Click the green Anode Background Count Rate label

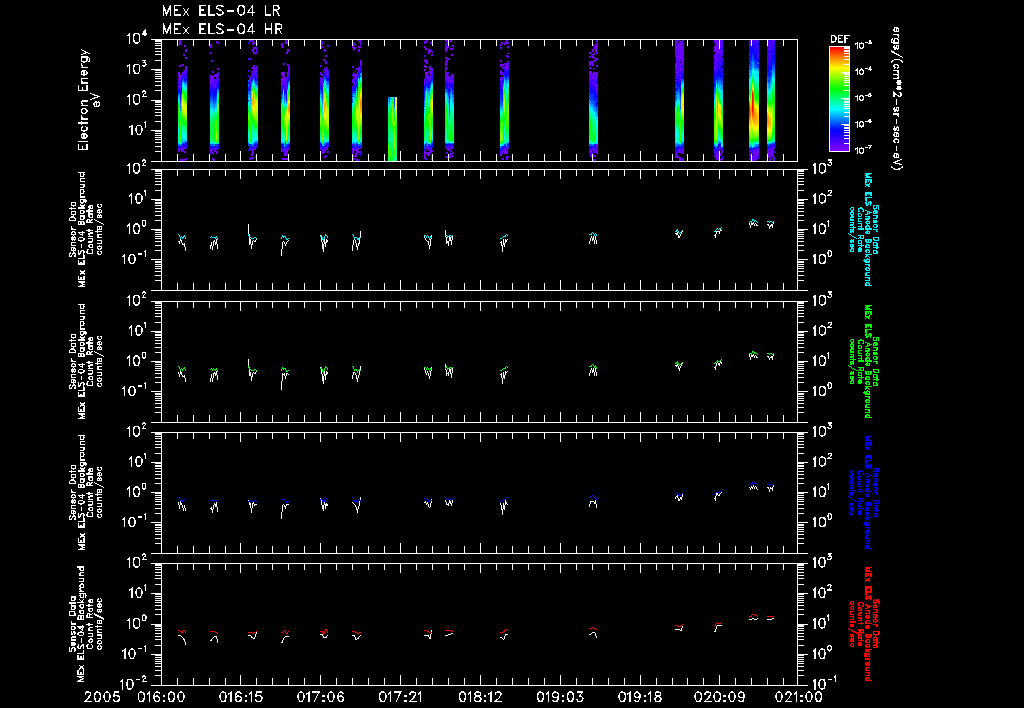[862, 361]
